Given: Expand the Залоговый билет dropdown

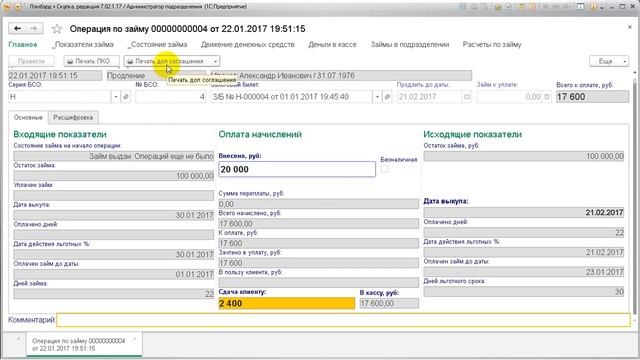Looking at the screenshot, I should tap(377, 97).
